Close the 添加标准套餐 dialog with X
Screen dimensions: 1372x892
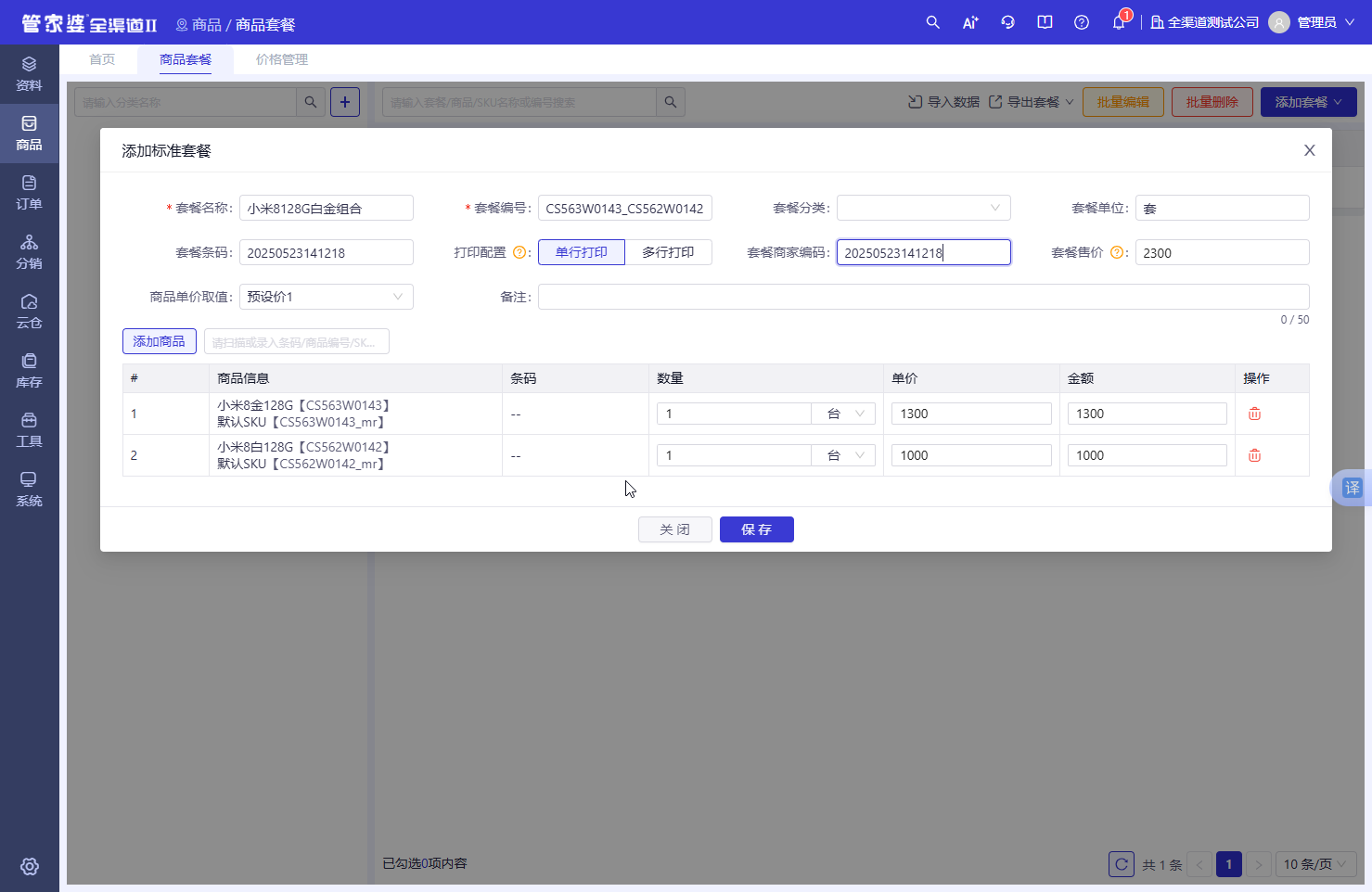tap(1310, 150)
